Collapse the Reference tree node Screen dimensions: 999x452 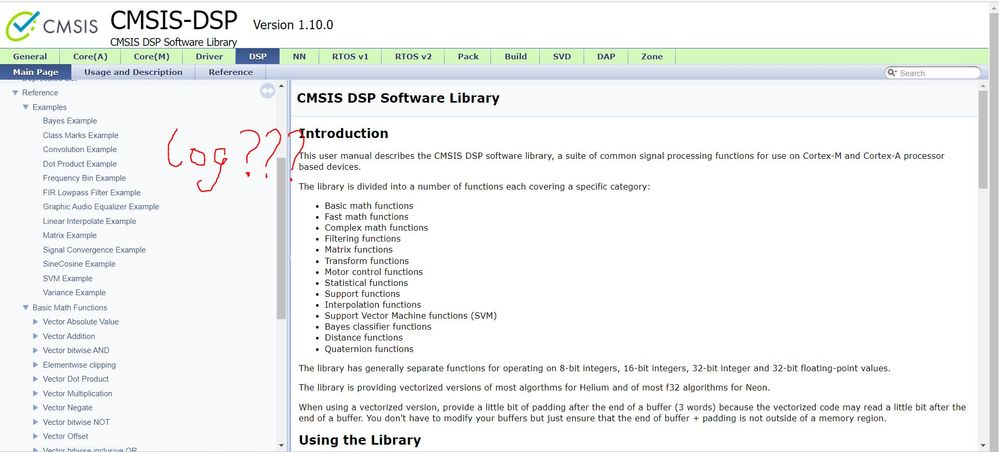15,92
